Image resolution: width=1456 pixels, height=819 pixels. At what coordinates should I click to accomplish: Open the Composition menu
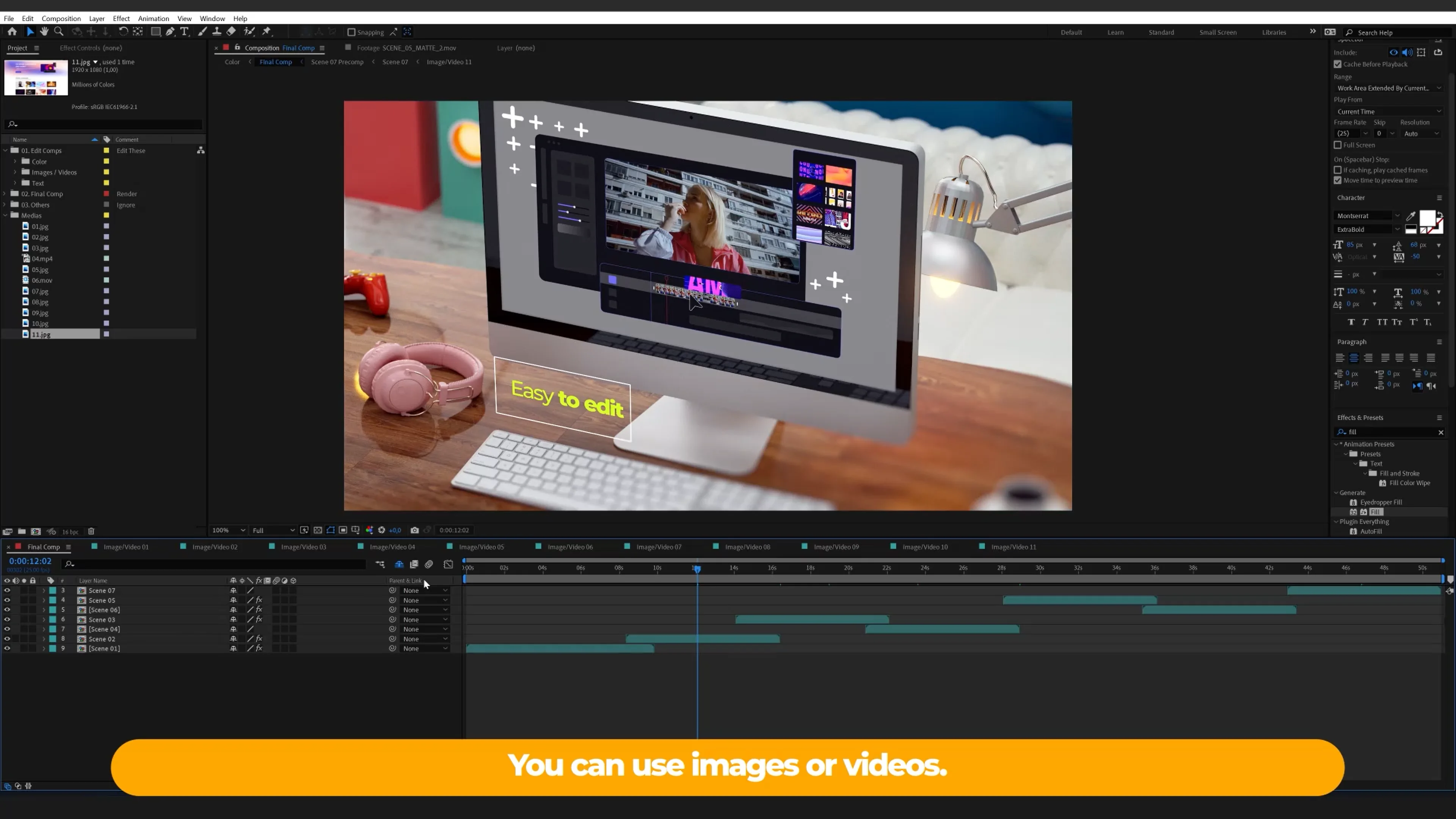pyautogui.click(x=61, y=19)
